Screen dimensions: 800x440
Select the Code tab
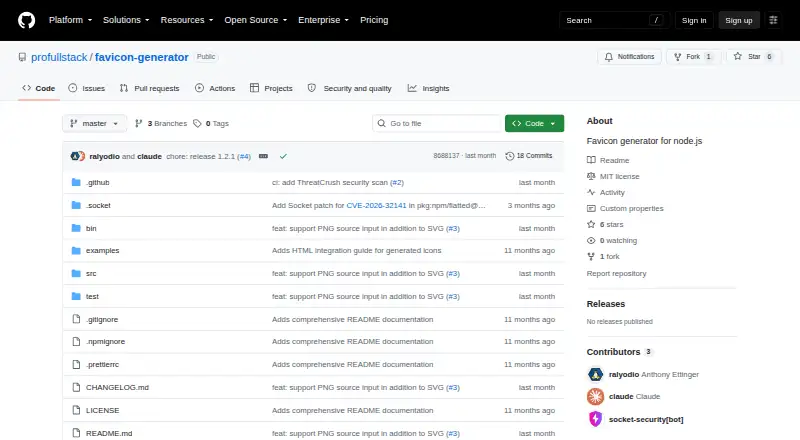coord(39,88)
